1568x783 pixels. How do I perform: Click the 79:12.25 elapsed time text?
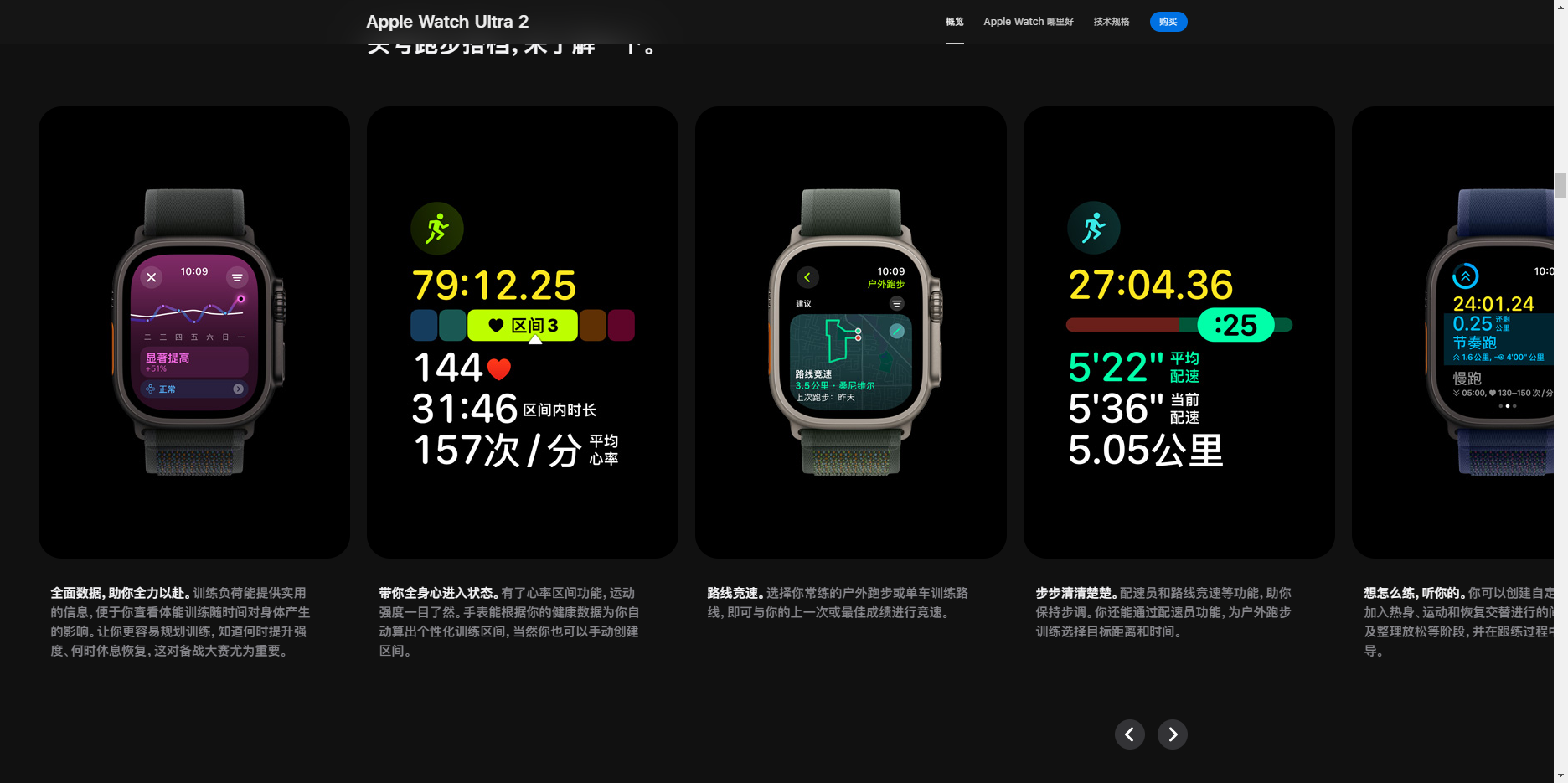(494, 286)
